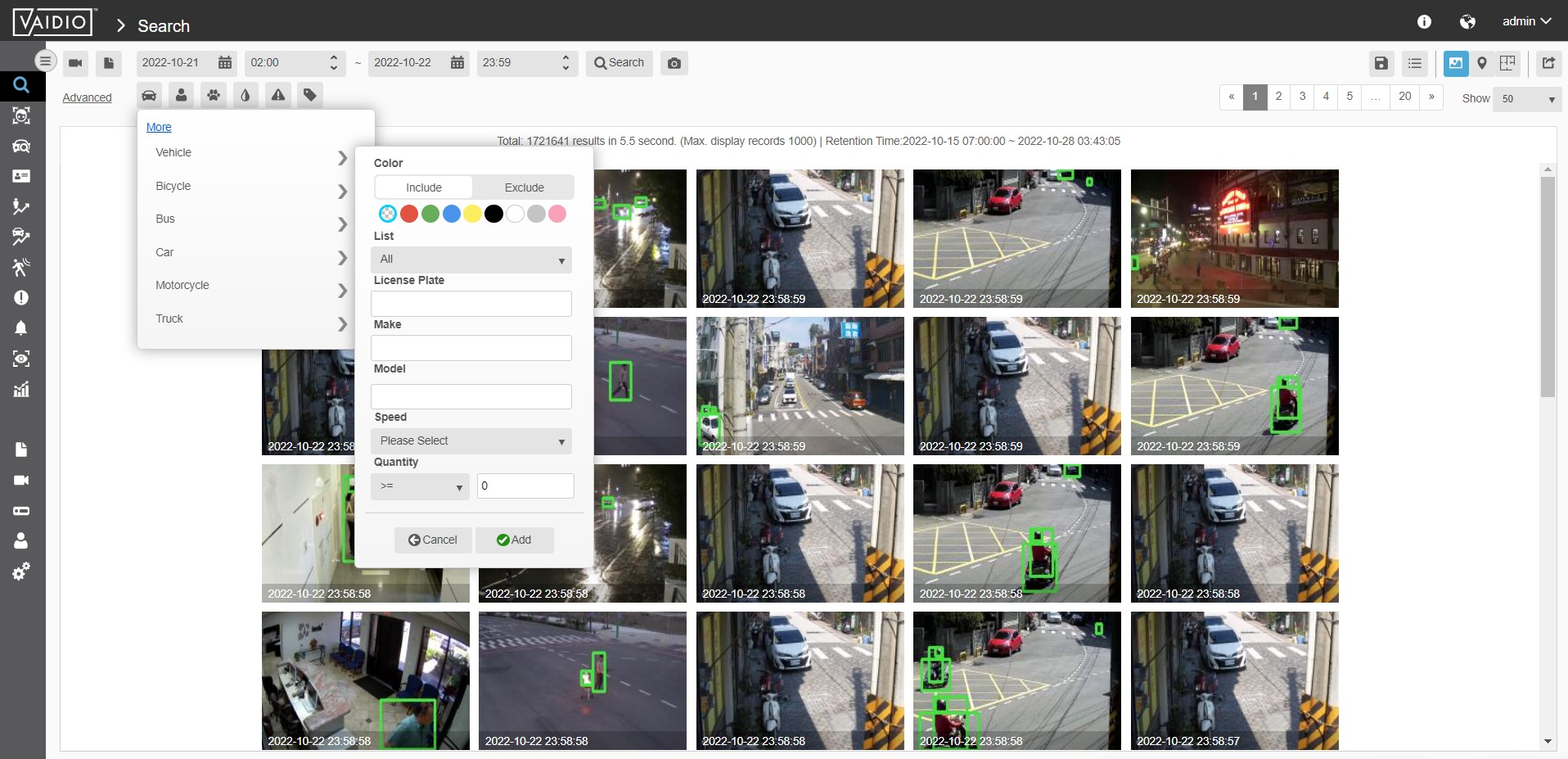Pick the red color swatch
1568x759 pixels.
[409, 214]
